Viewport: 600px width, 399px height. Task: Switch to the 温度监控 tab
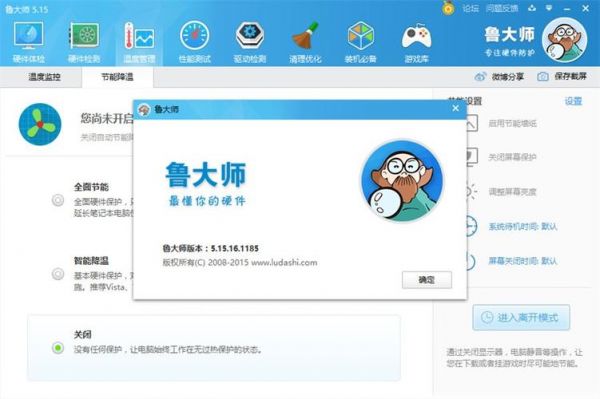point(44,77)
